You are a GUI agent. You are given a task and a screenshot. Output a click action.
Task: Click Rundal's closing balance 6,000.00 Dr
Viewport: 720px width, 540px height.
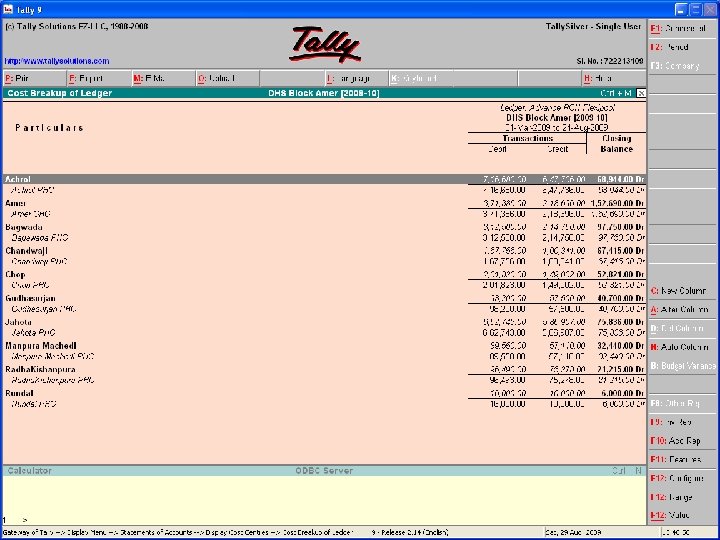[x=623, y=394]
